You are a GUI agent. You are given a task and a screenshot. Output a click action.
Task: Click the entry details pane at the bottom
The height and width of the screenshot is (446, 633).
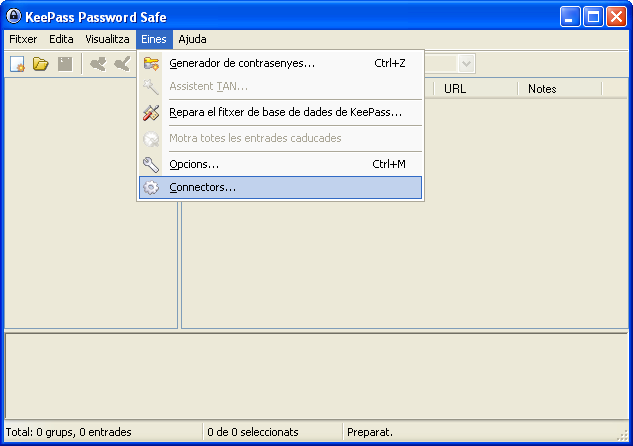point(316,376)
